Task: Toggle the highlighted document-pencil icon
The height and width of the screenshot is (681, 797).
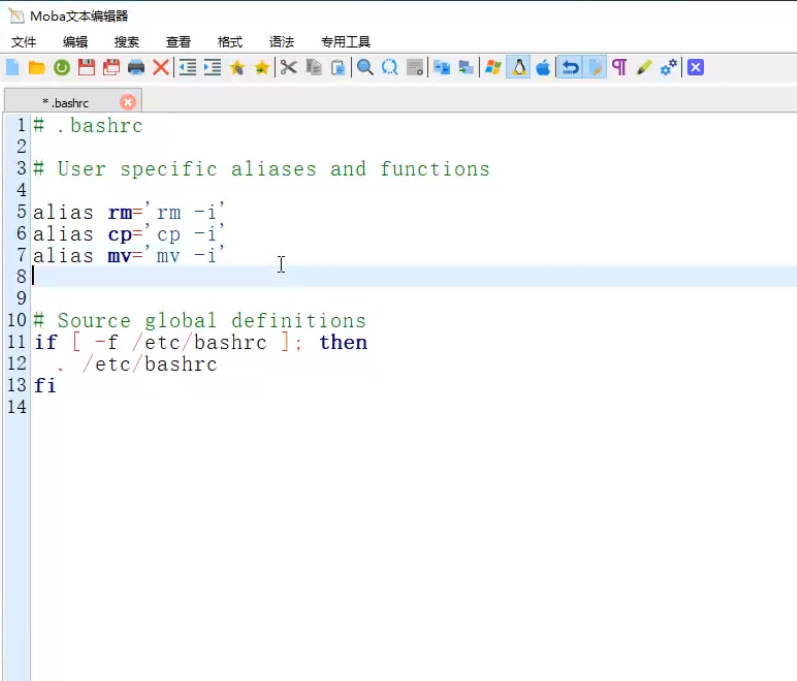Action: [x=595, y=68]
